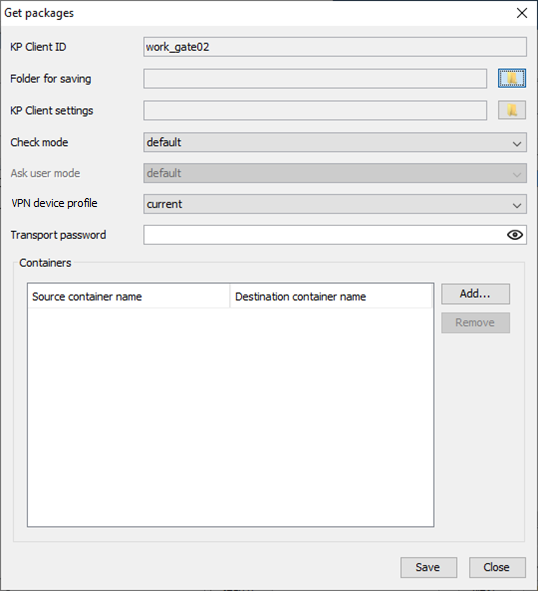Image resolution: width=538 pixels, height=591 pixels.
Task: Click the empty containers list area
Action: pos(230,416)
